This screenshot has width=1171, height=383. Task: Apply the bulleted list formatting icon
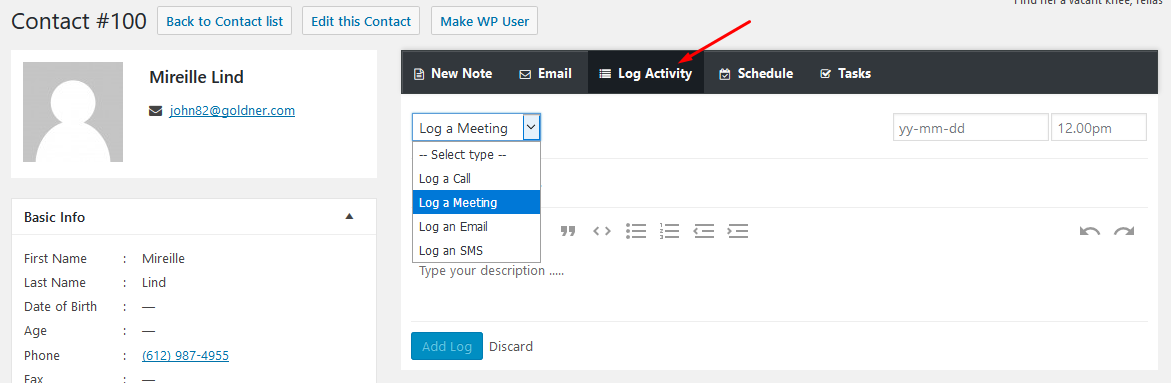pyautogui.click(x=636, y=231)
